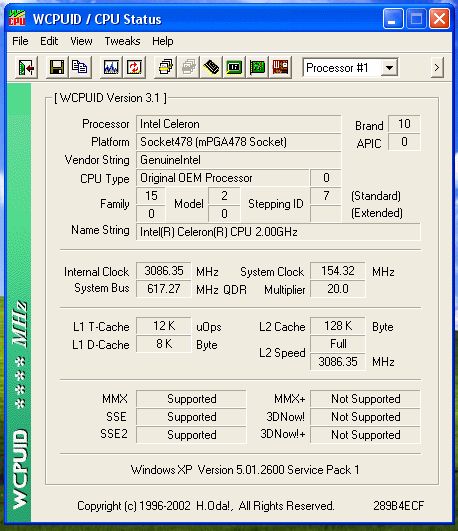Click the SSE Supported field

click(x=191, y=417)
